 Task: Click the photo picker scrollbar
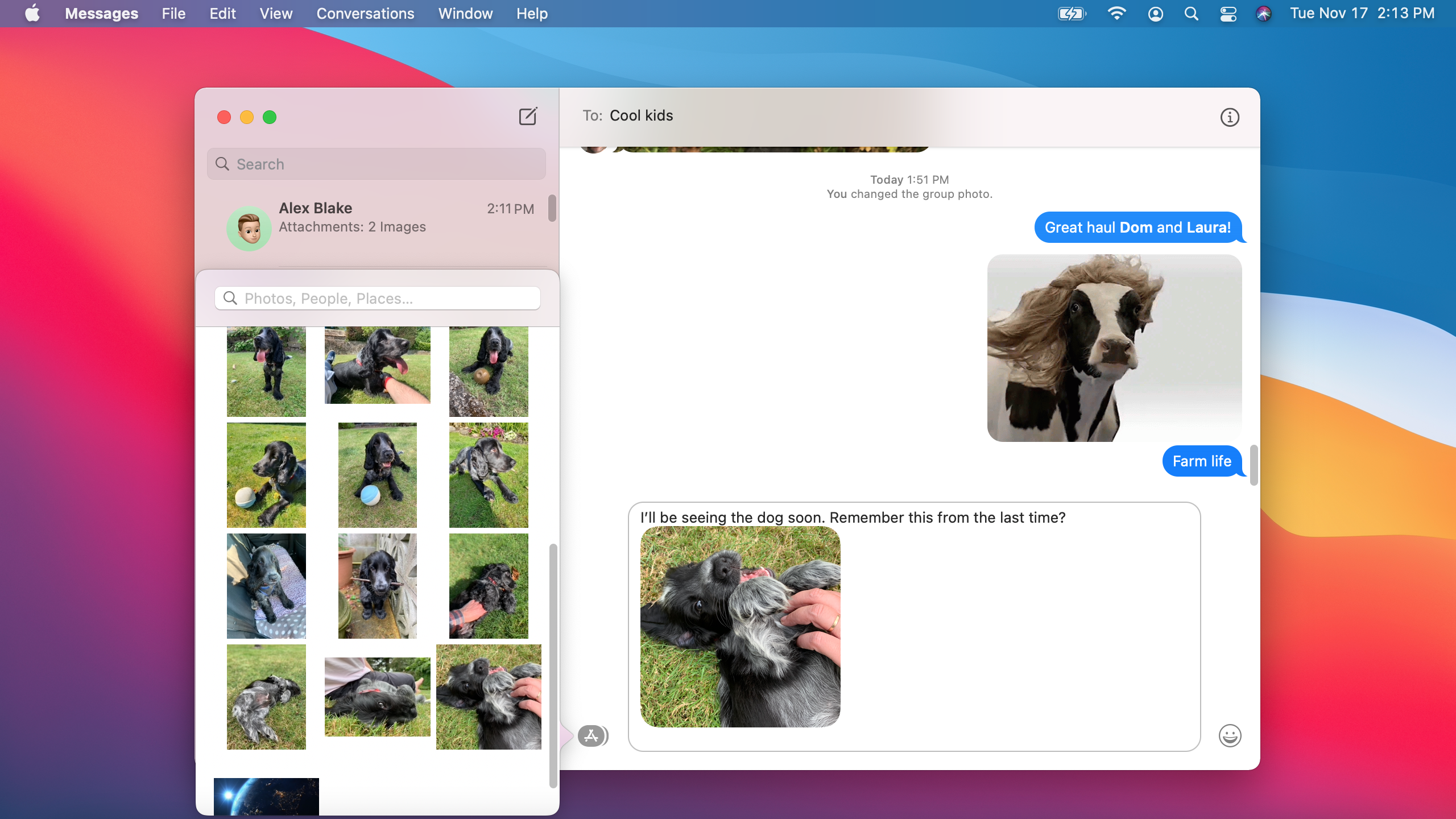[553, 665]
